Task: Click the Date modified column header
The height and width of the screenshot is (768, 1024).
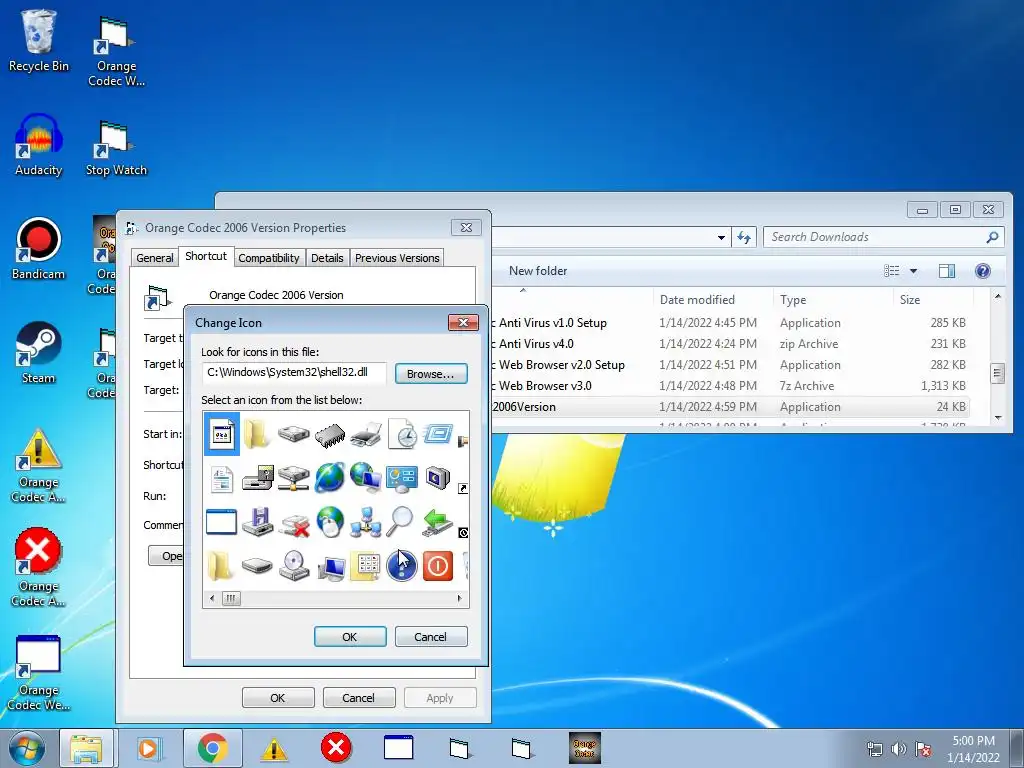Action: (x=697, y=300)
